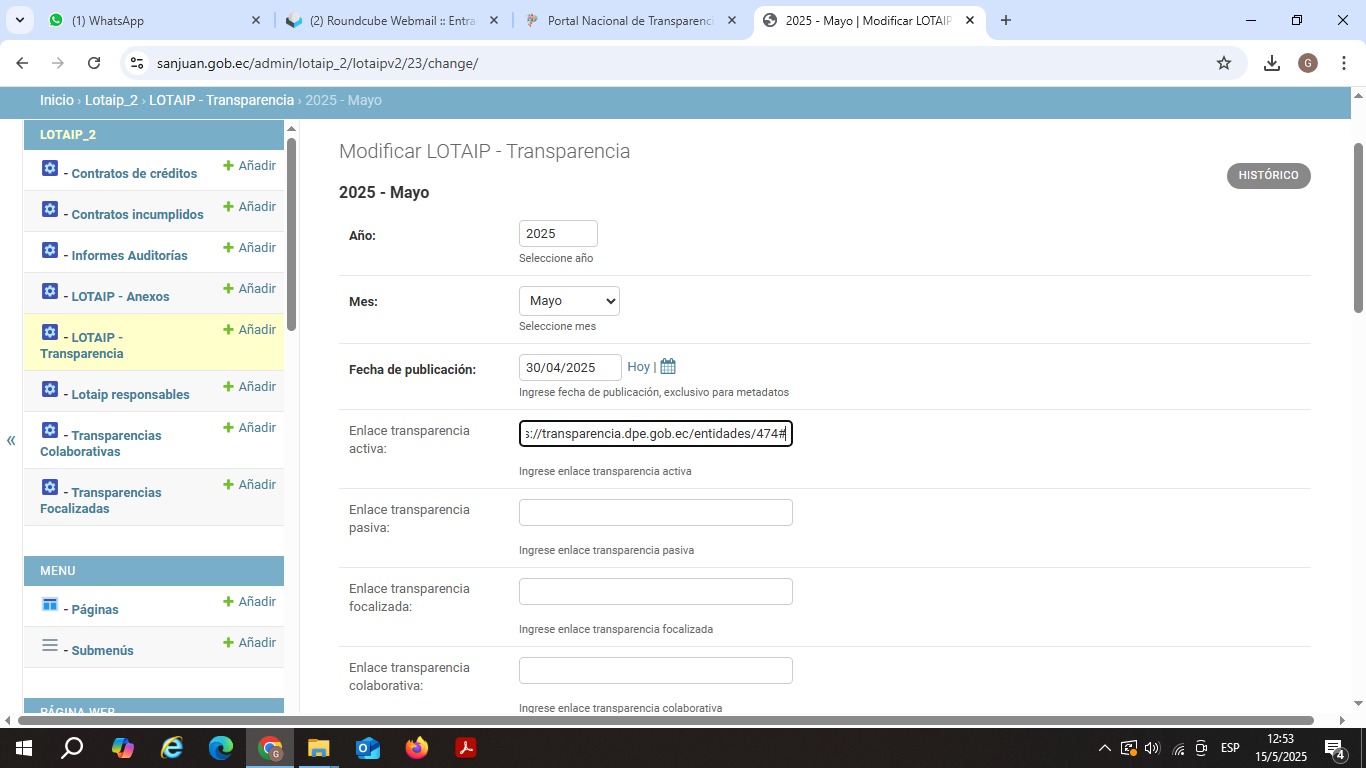Click the Enlace transparencia pasiva field
This screenshot has height=768, width=1366.
[655, 512]
